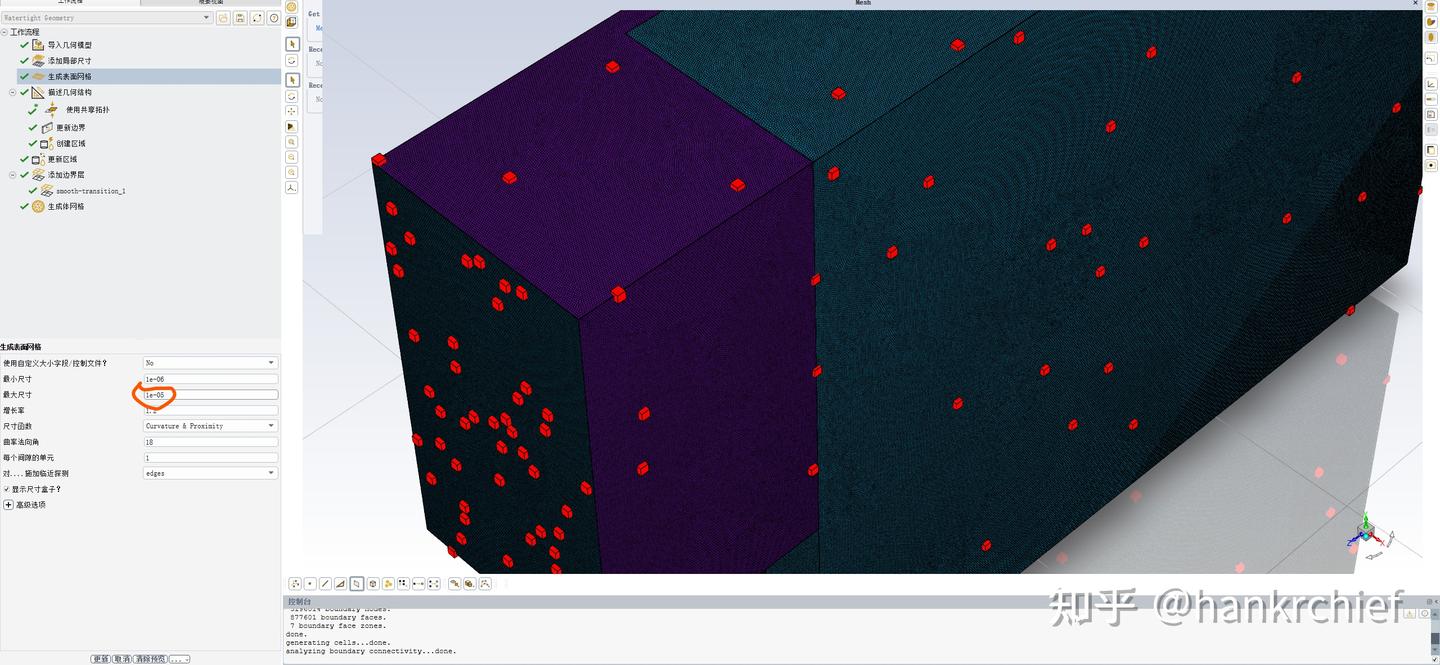Select the node (dot) selection filter

pyautogui.click(x=310, y=584)
